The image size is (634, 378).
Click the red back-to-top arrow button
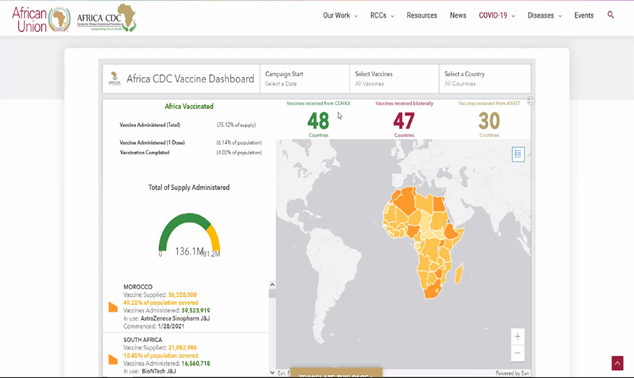coord(617,363)
